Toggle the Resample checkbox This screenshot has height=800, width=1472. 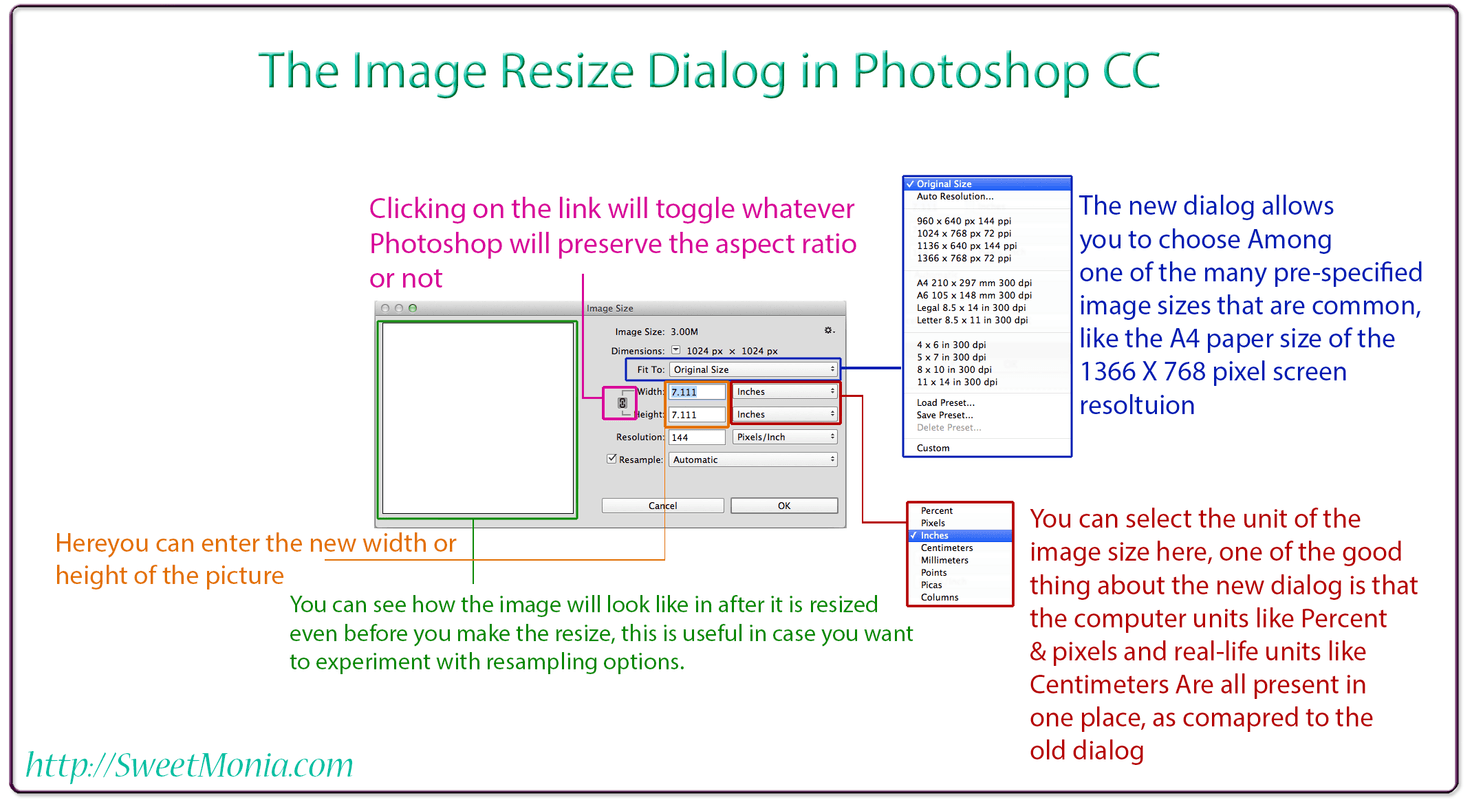[612, 459]
